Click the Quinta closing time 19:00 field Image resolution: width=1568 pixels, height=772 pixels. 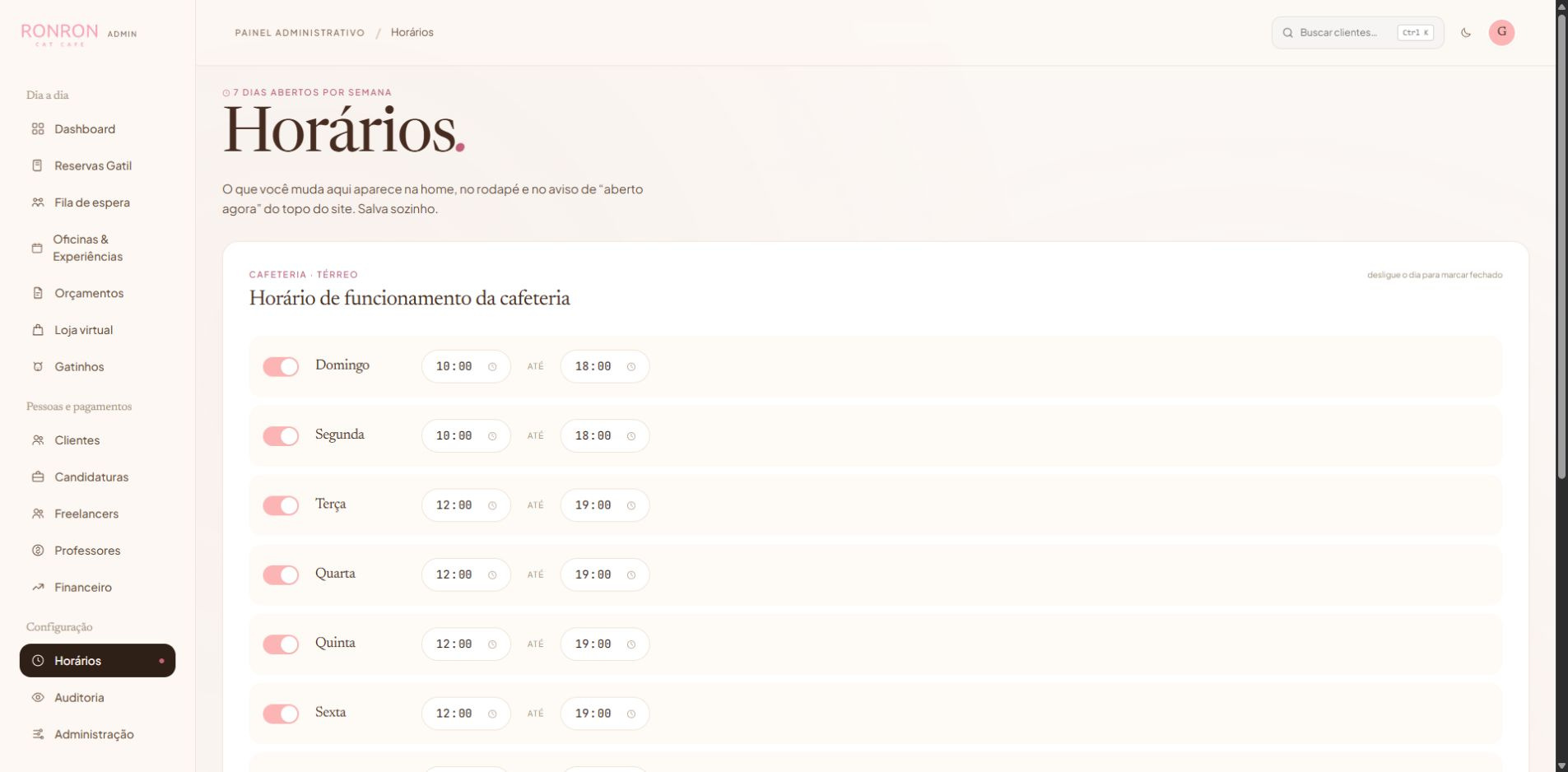click(605, 644)
